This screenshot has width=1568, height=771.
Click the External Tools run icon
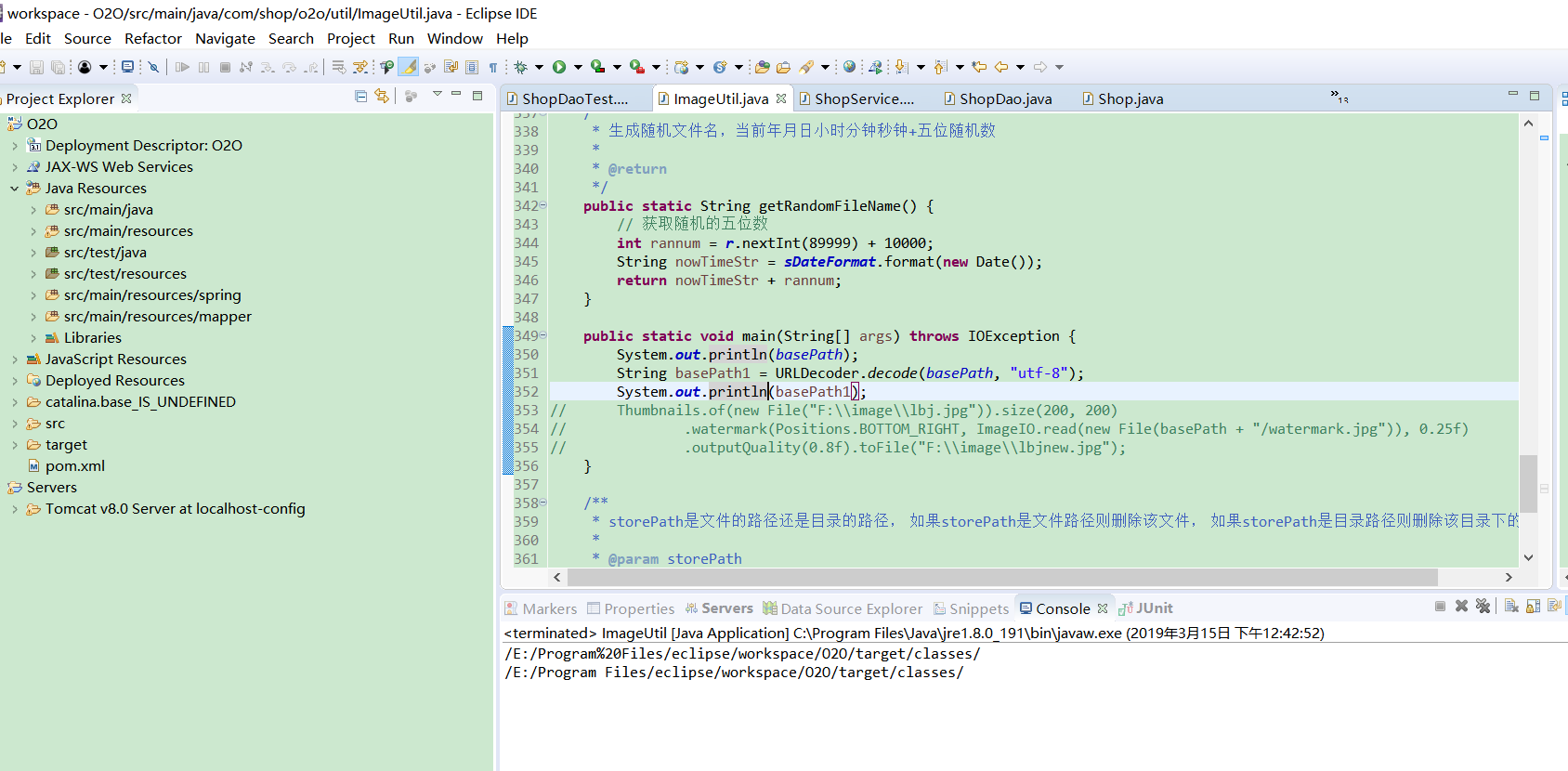click(637, 67)
